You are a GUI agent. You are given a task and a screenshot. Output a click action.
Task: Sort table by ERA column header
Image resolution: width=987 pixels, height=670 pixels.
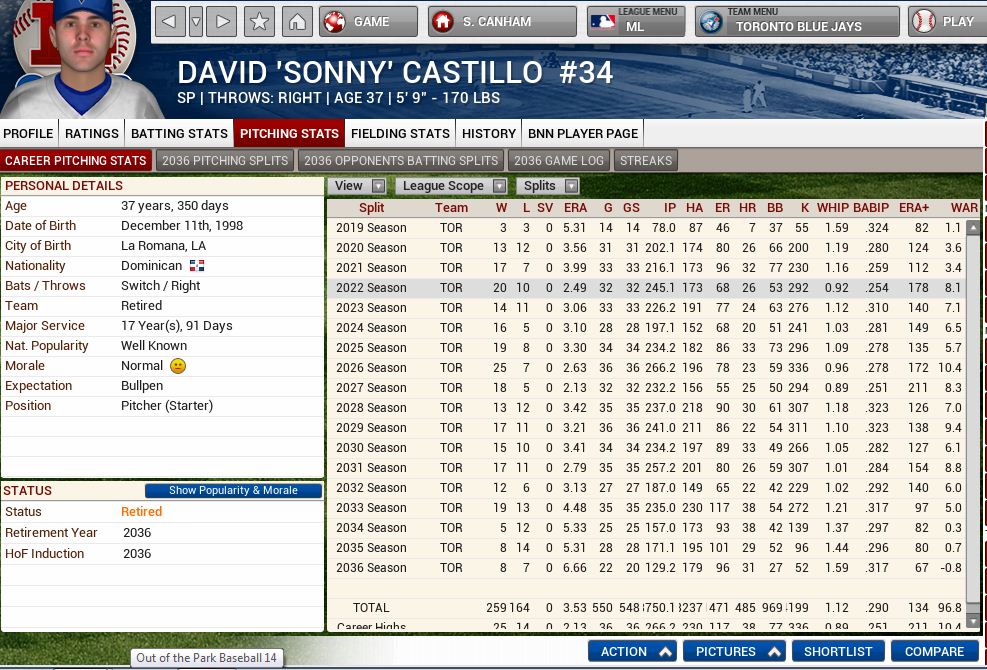tap(575, 208)
